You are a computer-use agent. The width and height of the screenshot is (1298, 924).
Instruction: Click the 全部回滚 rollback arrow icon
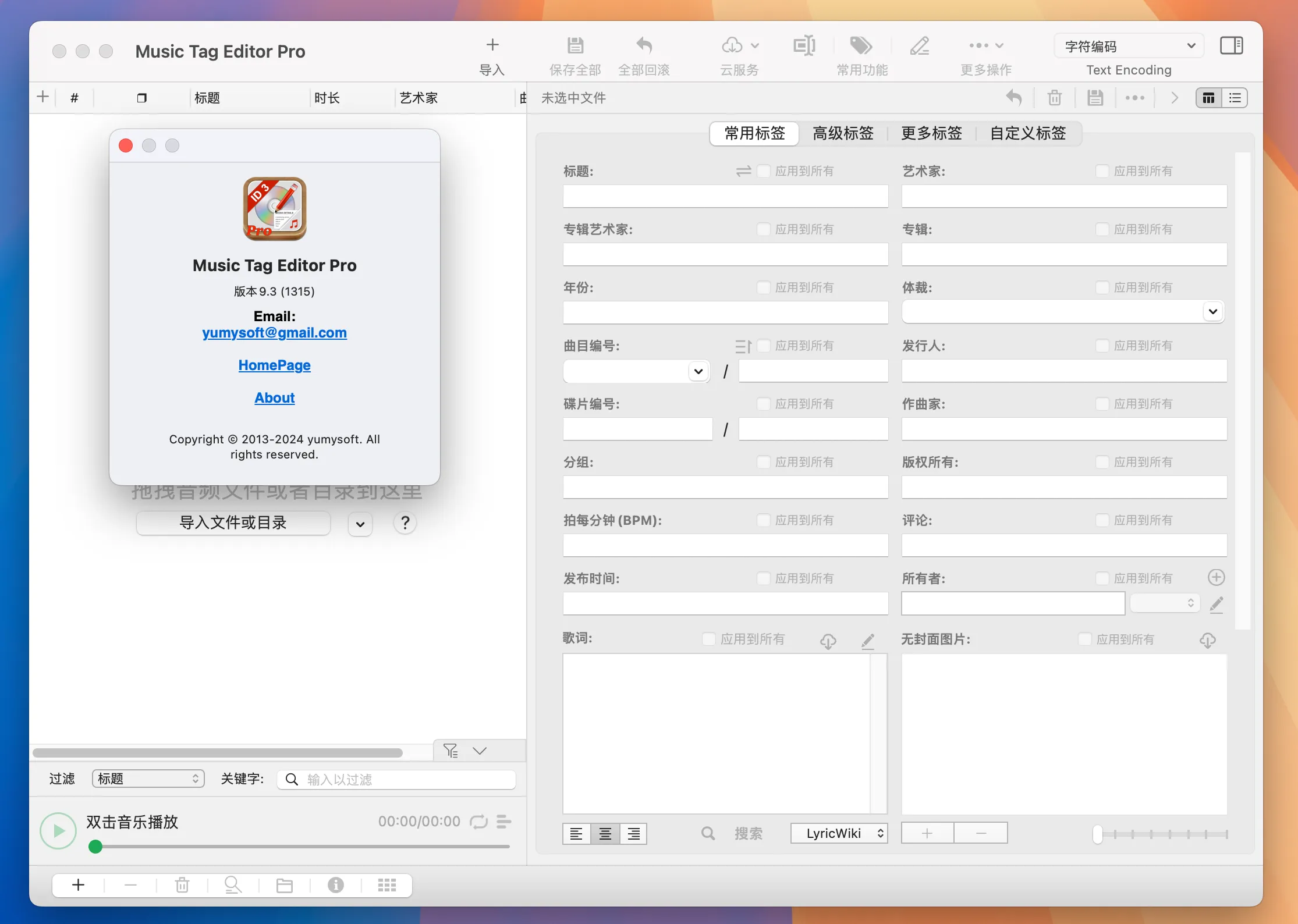pos(644,45)
